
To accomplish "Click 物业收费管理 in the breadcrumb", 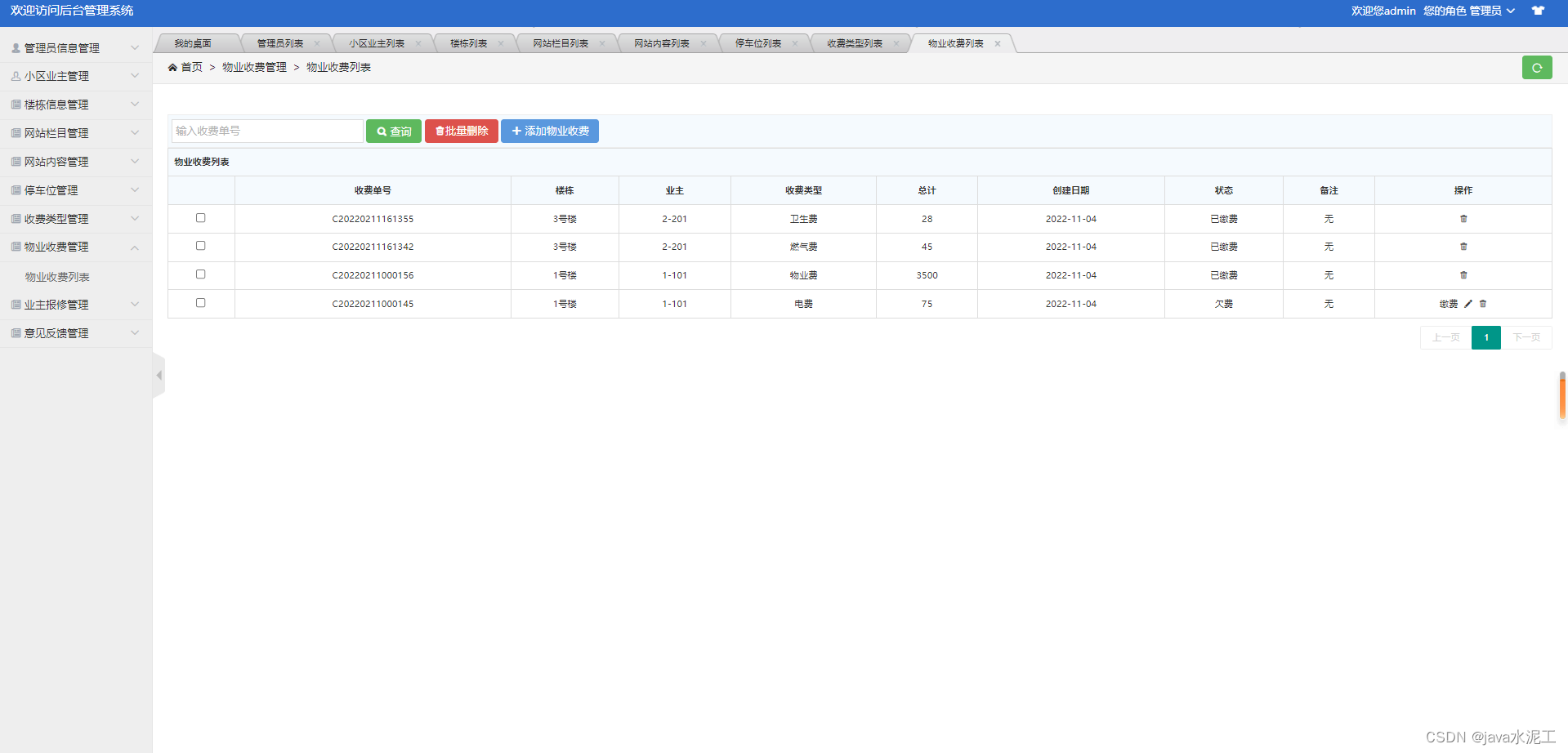I will click(254, 67).
